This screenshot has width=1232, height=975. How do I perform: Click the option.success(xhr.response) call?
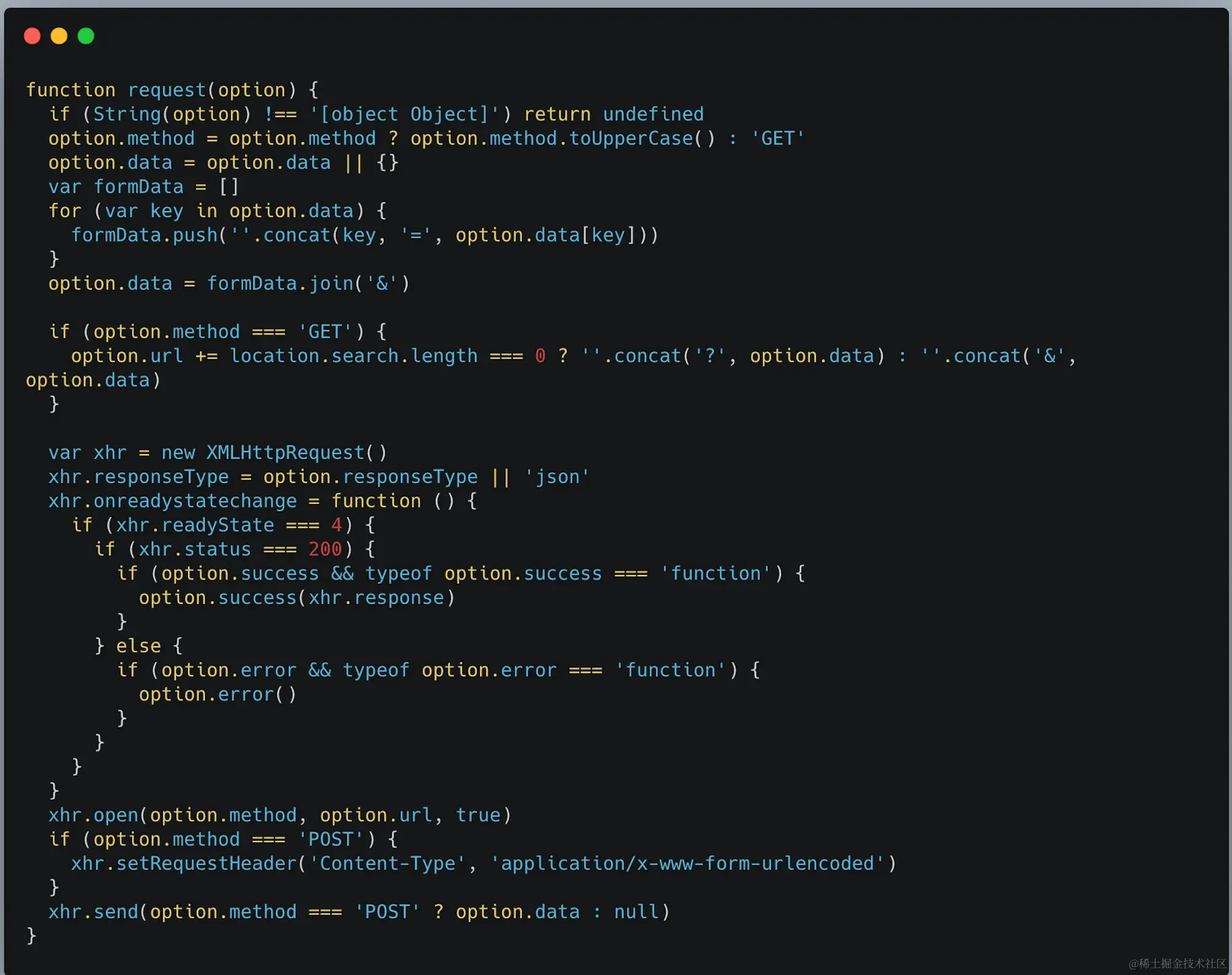pyautogui.click(x=296, y=598)
